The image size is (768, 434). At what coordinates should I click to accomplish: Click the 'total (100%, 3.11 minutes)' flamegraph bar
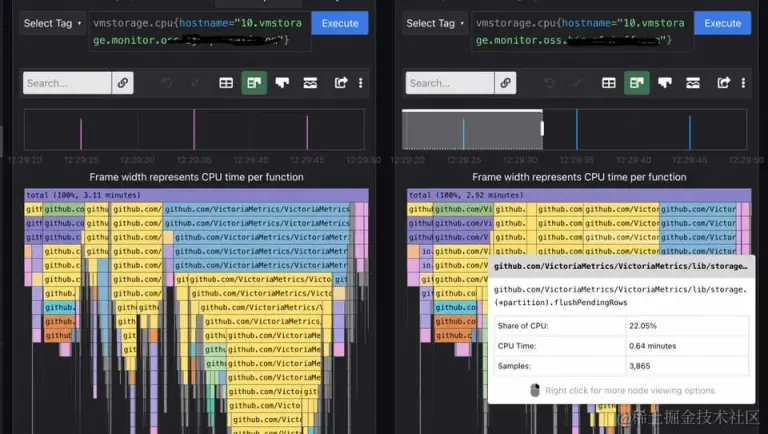(x=196, y=195)
